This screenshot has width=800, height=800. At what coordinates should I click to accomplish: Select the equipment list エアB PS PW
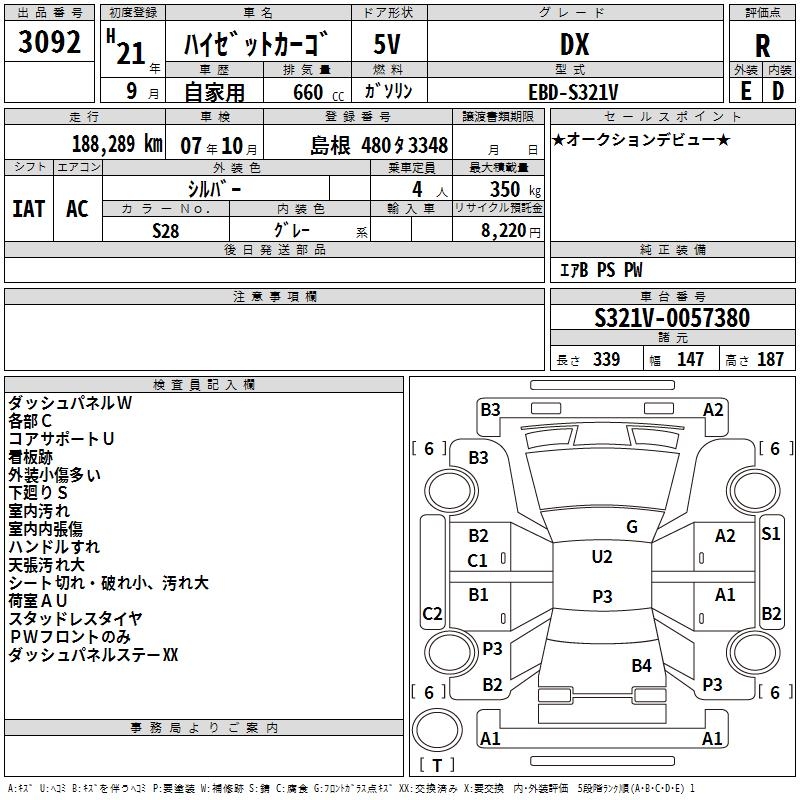coord(601,270)
